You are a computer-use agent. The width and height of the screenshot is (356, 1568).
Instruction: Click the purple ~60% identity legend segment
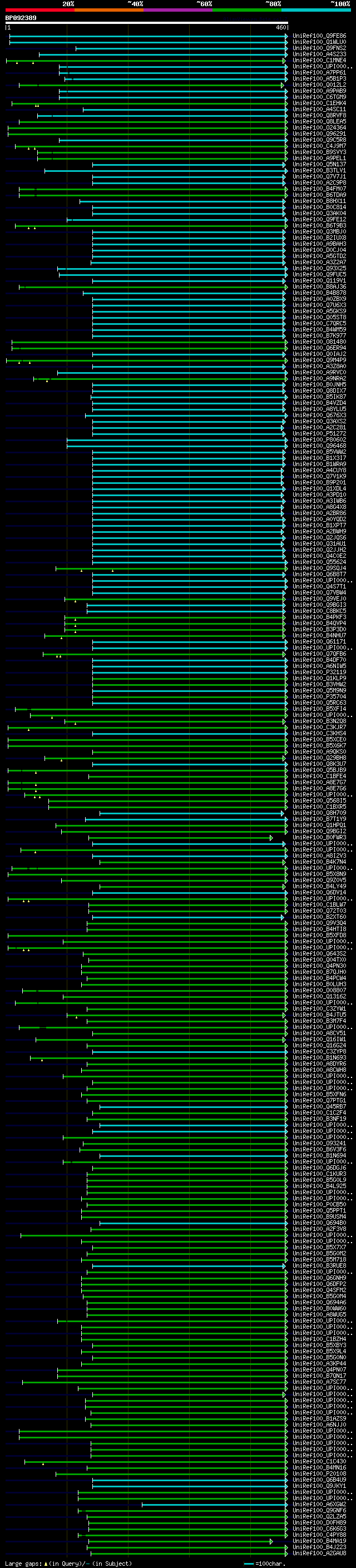point(177,10)
